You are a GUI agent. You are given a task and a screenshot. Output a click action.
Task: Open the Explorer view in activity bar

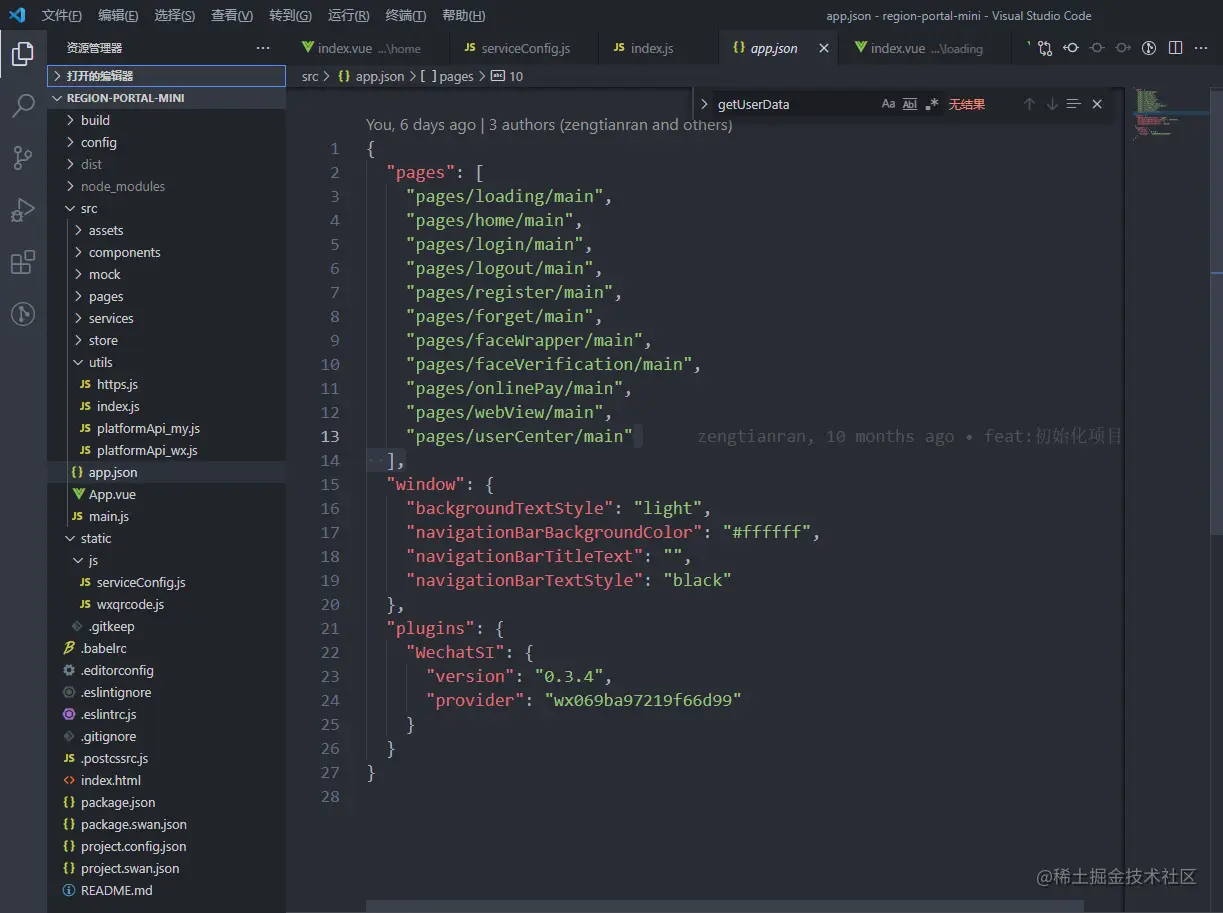pos(22,54)
